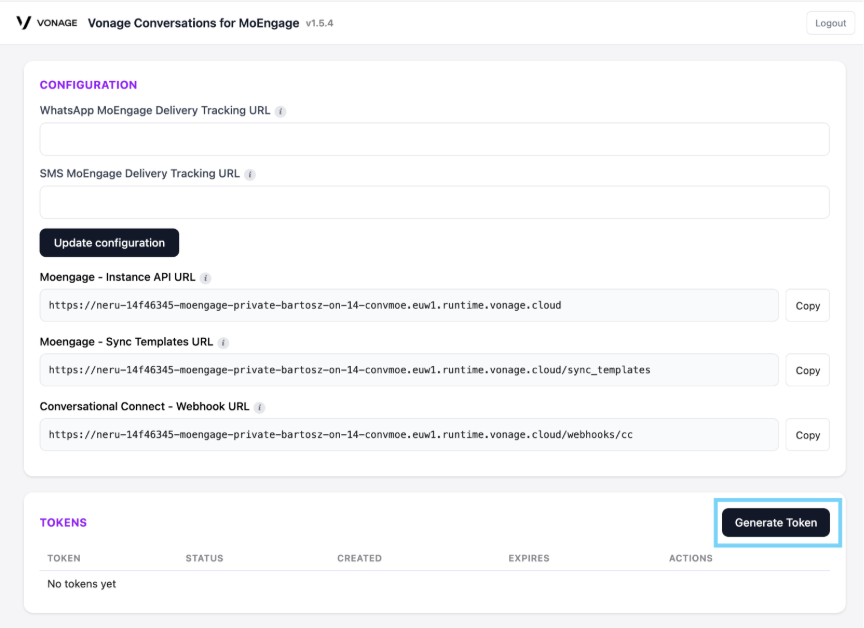
Task: Click the STATUS column header
Action: 204,558
